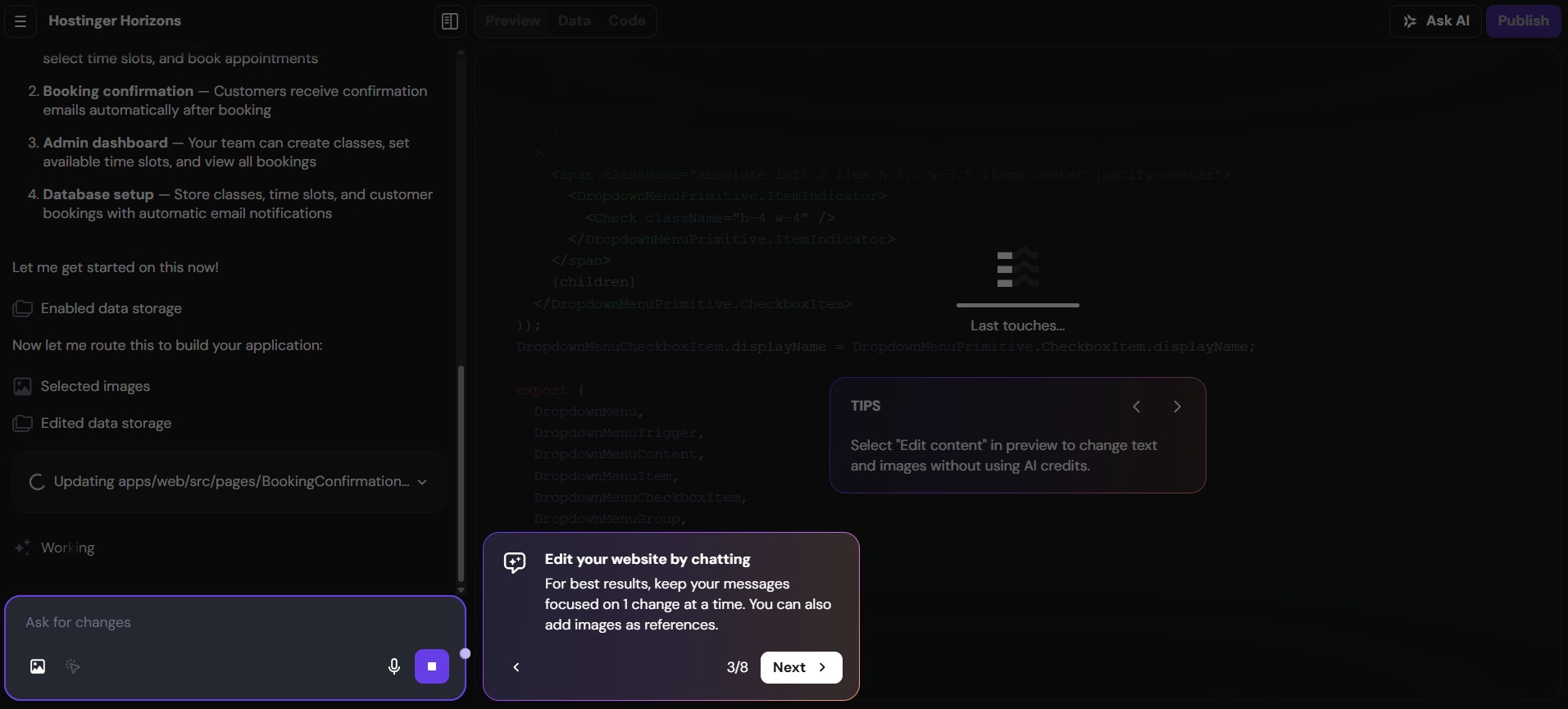Open the hamburger menu beside Hostinger Horizons
1568x709 pixels.
coord(20,21)
